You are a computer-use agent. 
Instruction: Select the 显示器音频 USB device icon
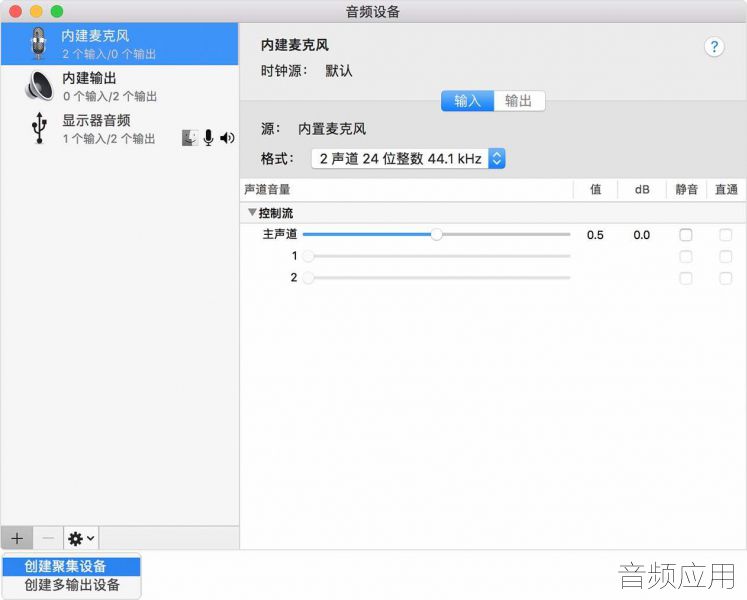point(39,128)
